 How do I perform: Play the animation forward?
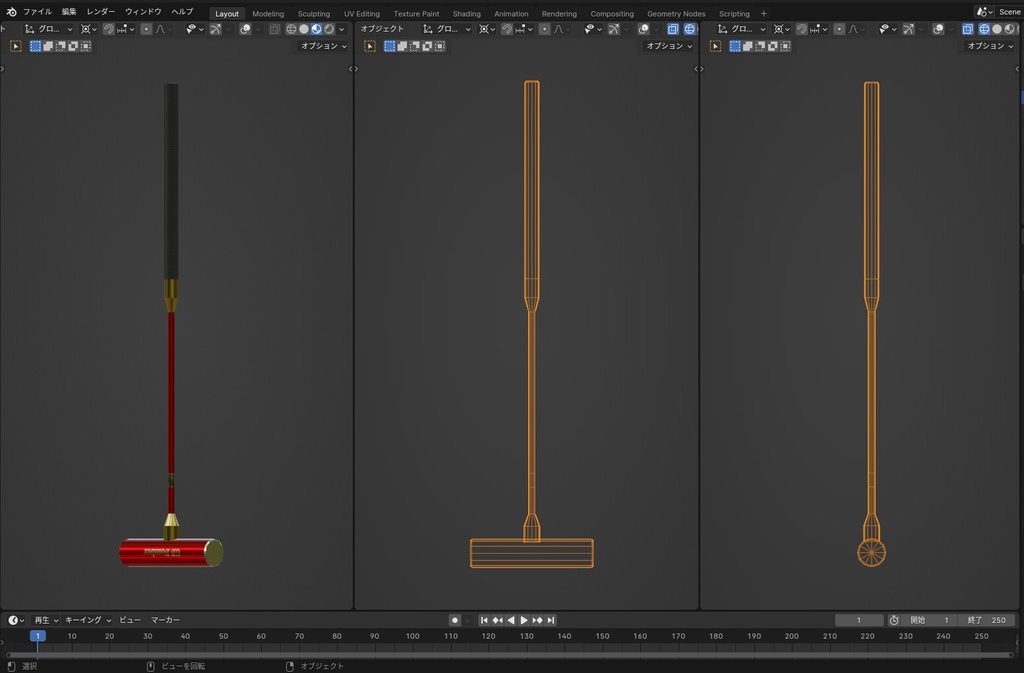[x=524, y=620]
